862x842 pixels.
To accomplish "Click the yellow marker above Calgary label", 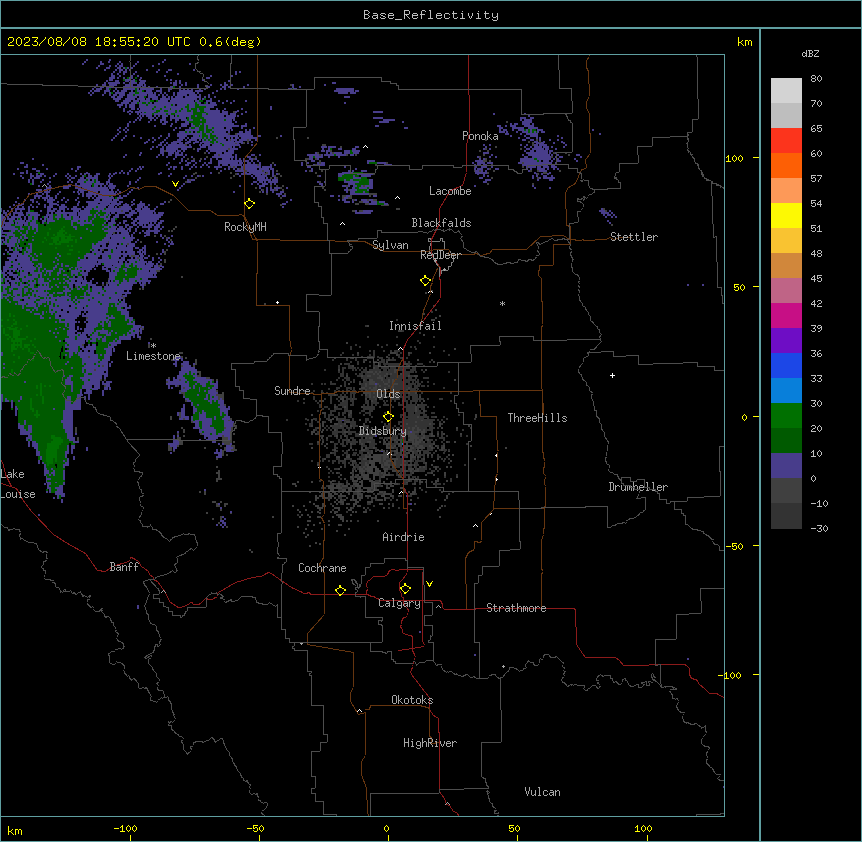I will pyautogui.click(x=405, y=589).
